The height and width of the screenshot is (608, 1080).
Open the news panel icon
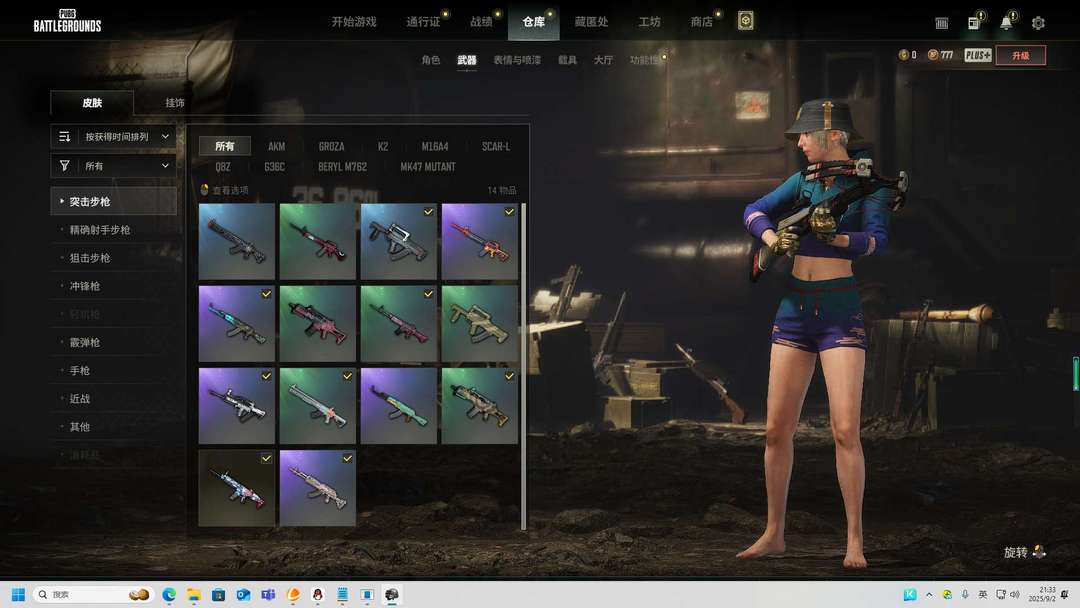[x=974, y=23]
